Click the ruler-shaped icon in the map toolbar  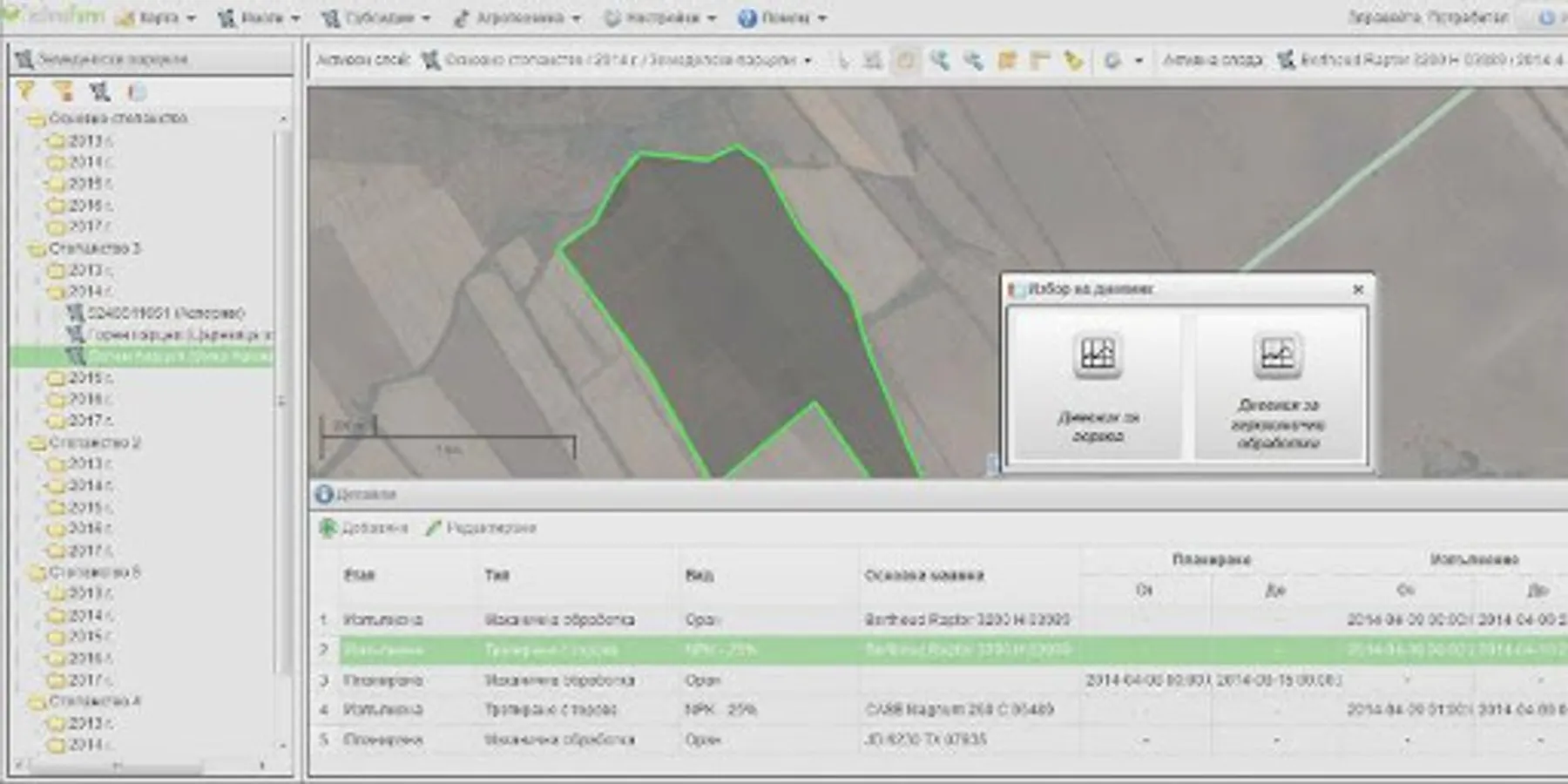[x=1039, y=60]
